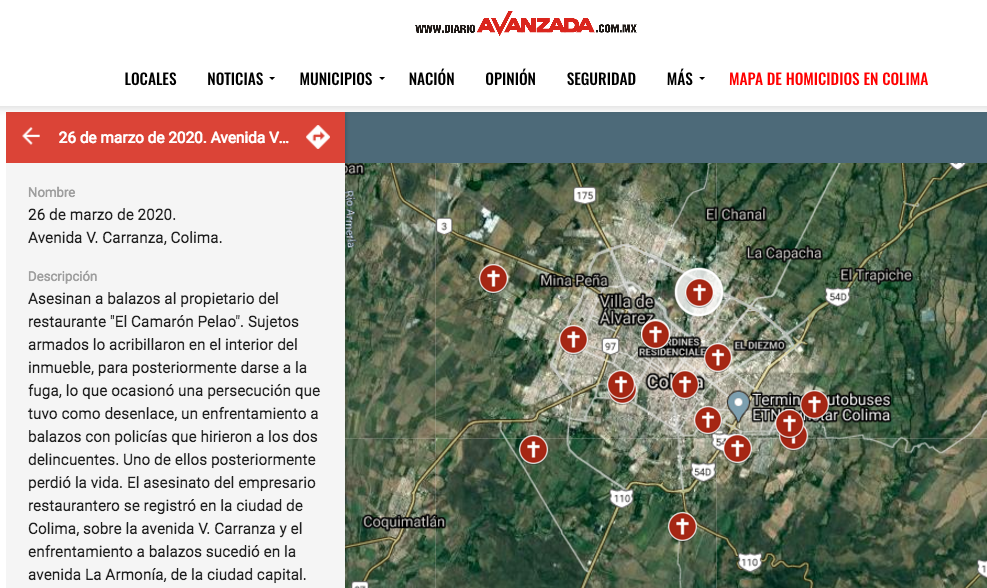Image resolution: width=987 pixels, height=588 pixels.
Task: Open the Opinión section
Action: click(x=510, y=79)
